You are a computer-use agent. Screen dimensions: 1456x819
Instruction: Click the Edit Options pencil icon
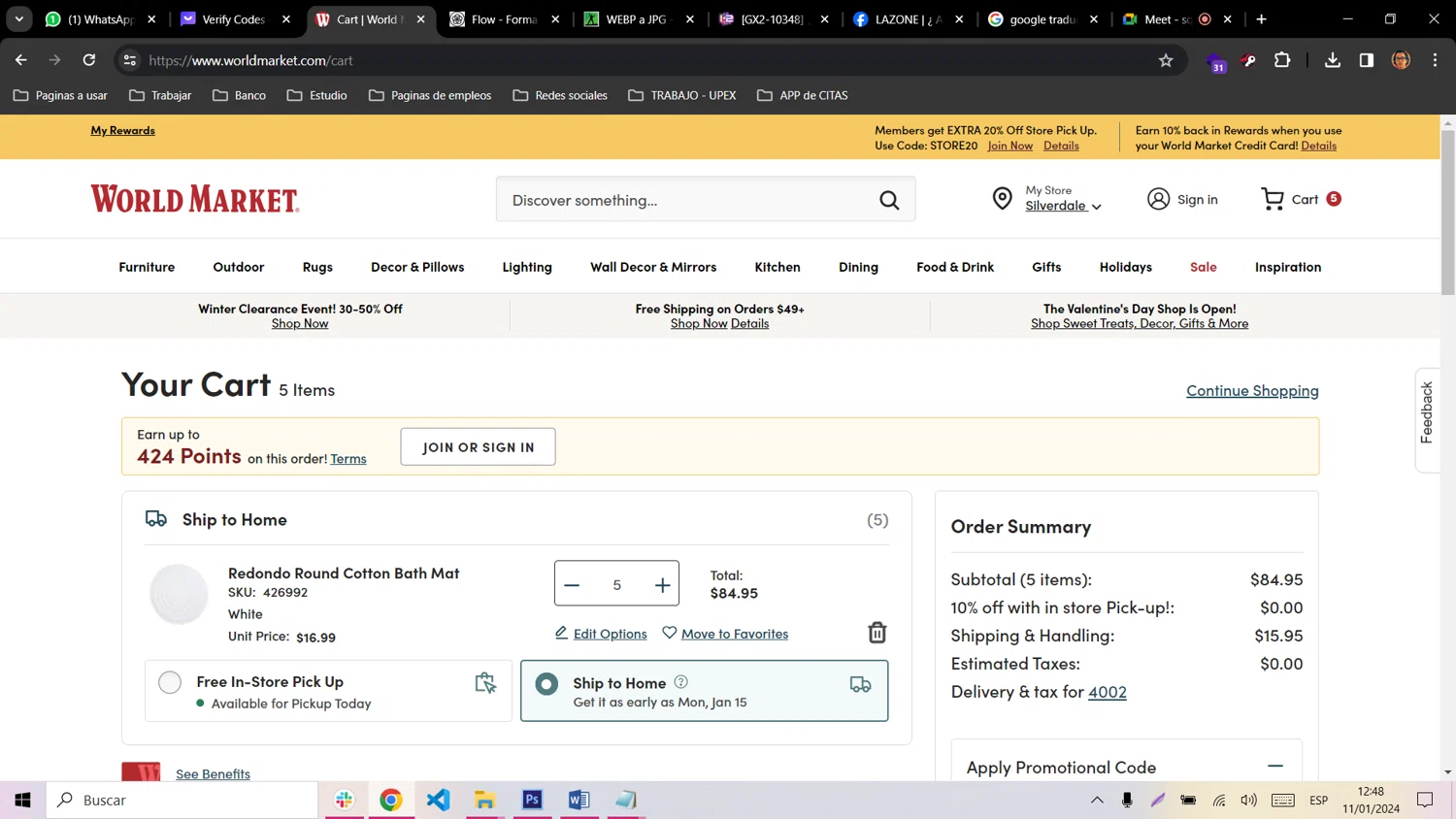point(561,633)
